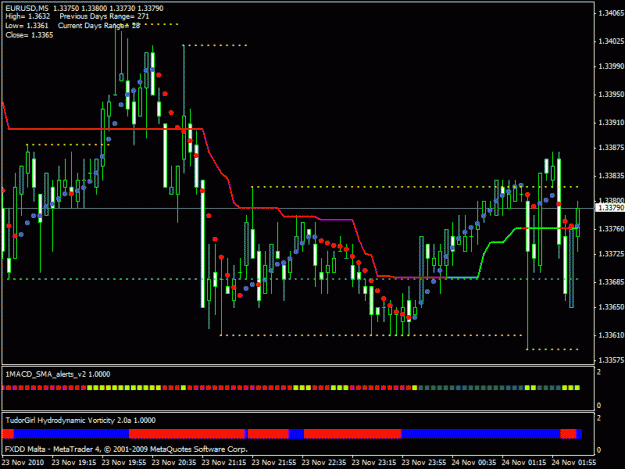Click the 1.34065 price axis label
The image size is (625, 469).
coord(611,13)
